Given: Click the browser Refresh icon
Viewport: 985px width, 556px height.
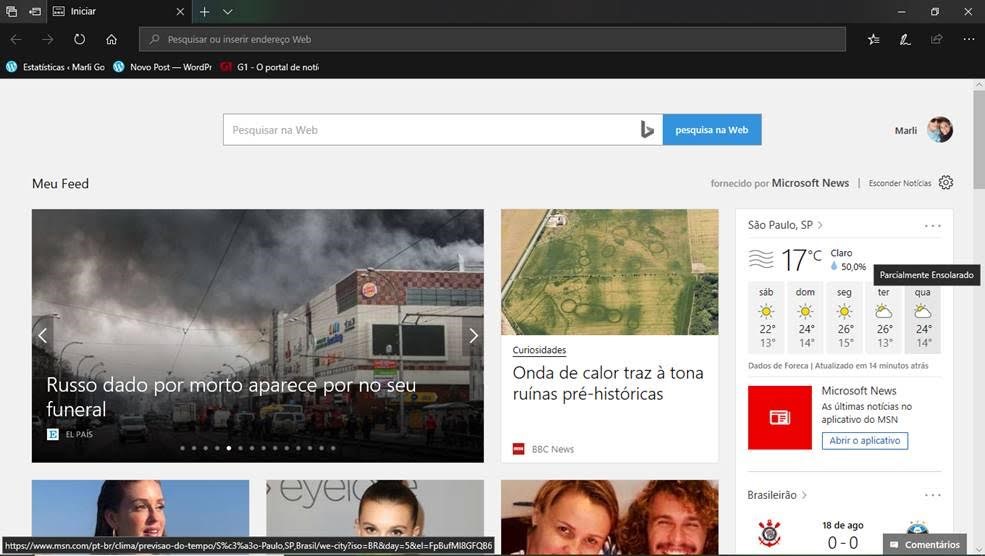Looking at the screenshot, I should pos(79,39).
